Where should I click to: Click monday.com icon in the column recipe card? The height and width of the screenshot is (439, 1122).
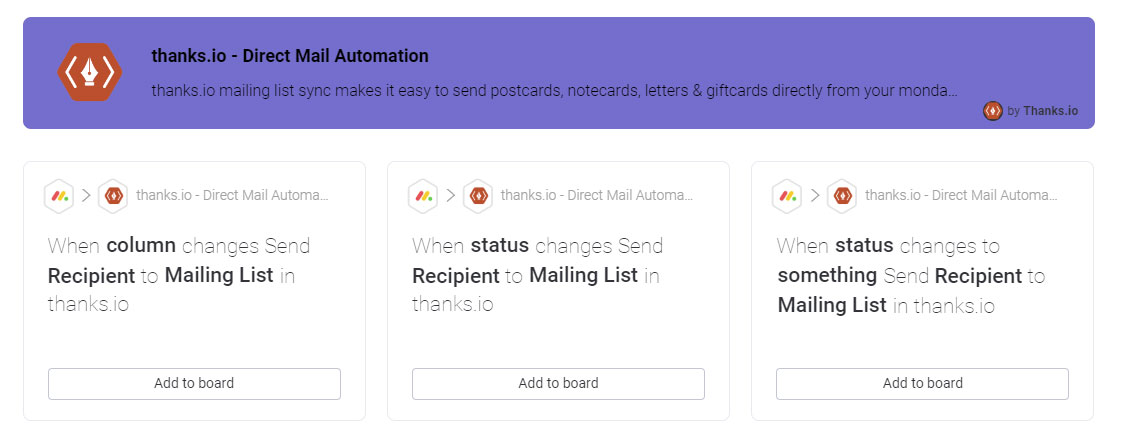pyautogui.click(x=59, y=196)
